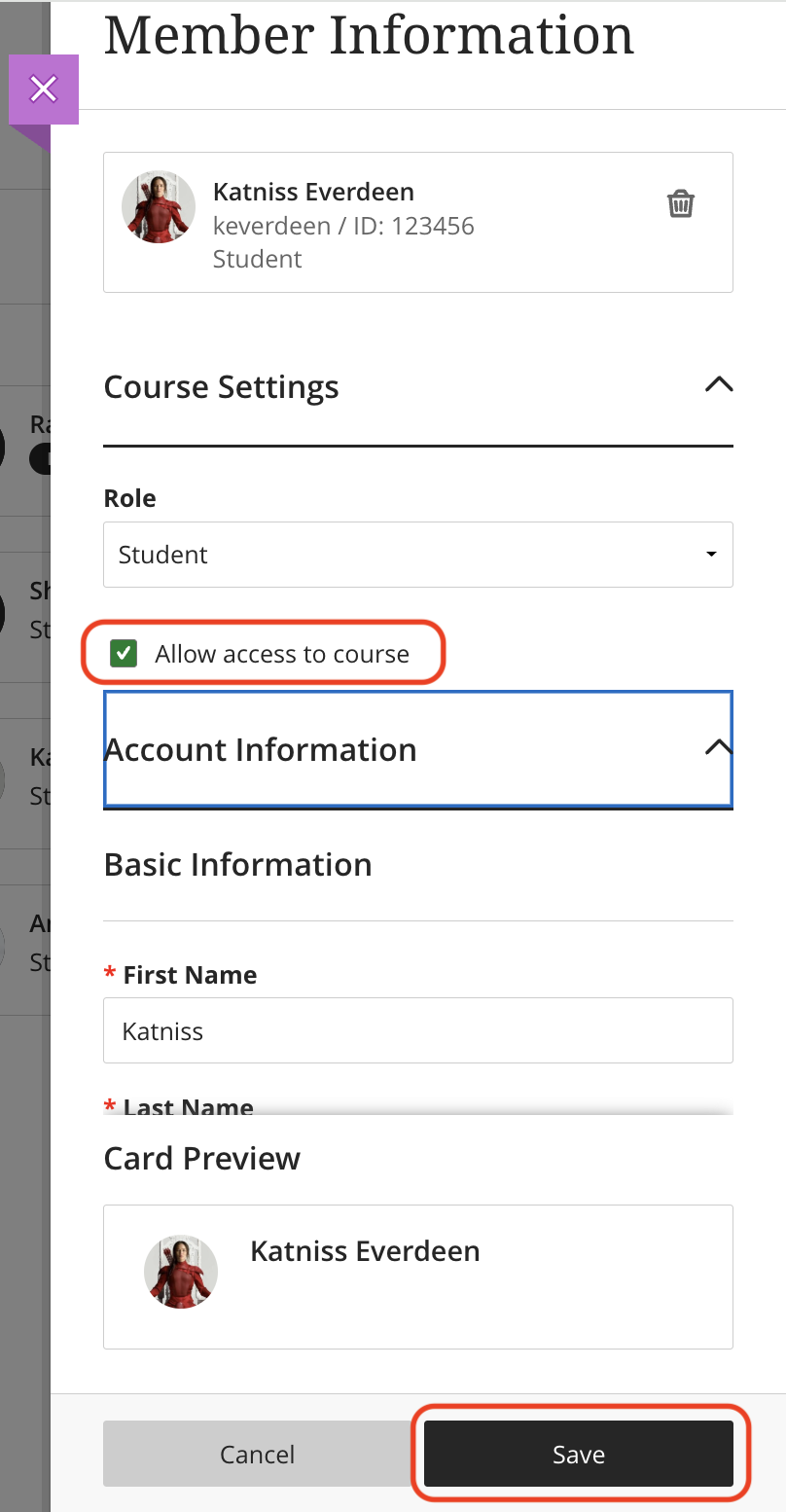Click the Katniss Everdeen name in Card Preview
786x1512 pixels.
pyautogui.click(x=365, y=1251)
